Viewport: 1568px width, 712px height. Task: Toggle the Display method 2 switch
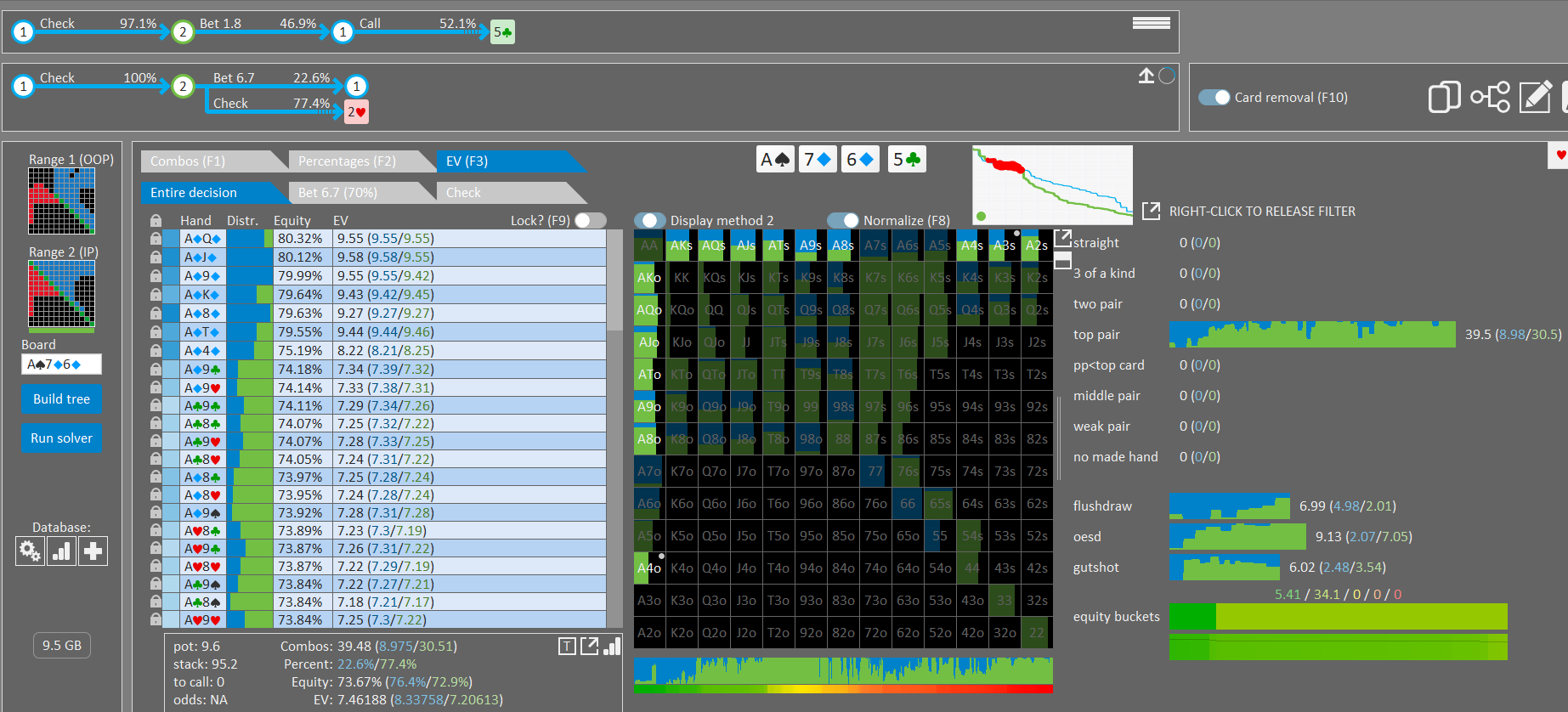tap(649, 220)
